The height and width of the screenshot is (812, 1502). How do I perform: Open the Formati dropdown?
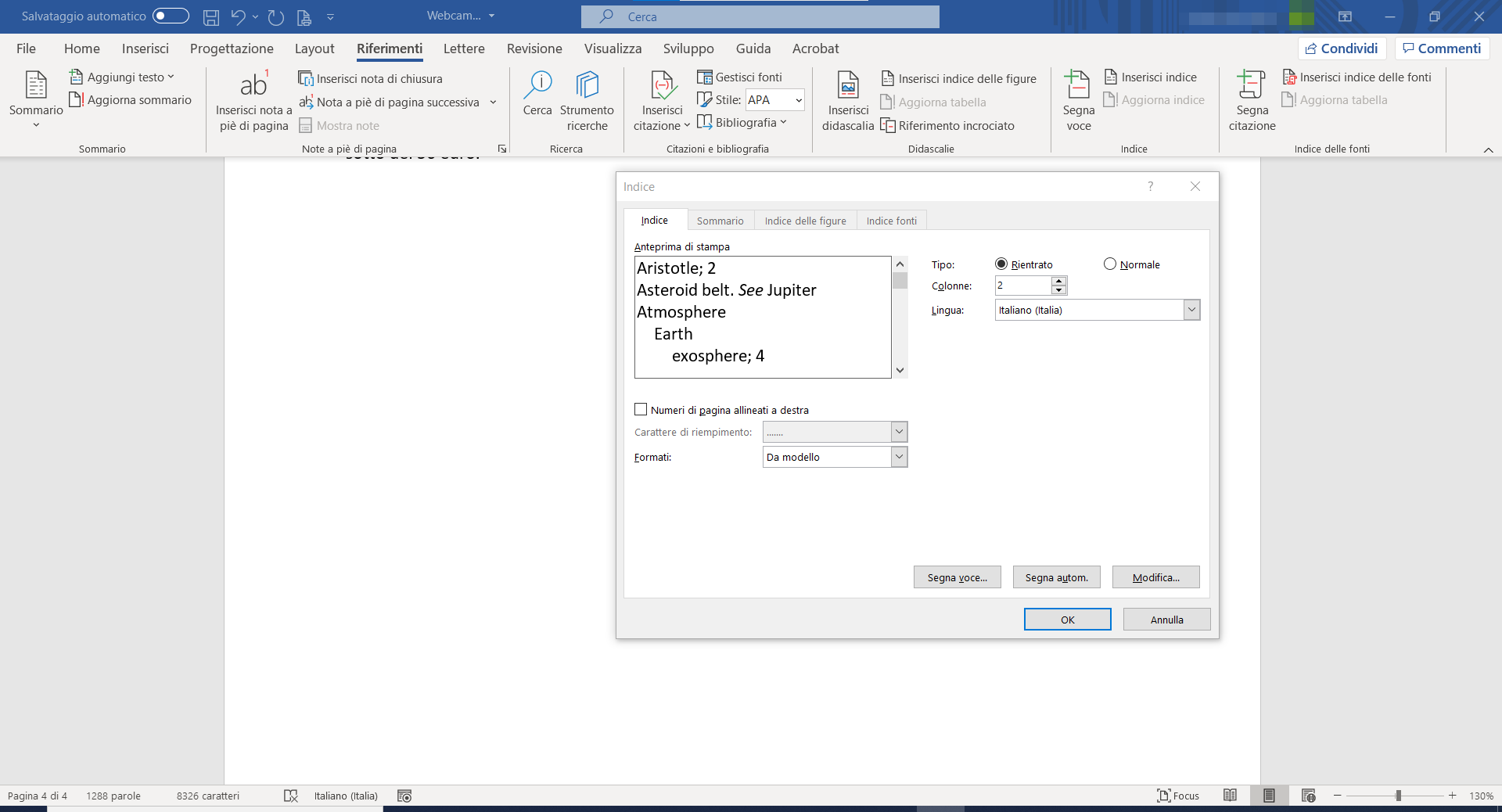tap(899, 457)
